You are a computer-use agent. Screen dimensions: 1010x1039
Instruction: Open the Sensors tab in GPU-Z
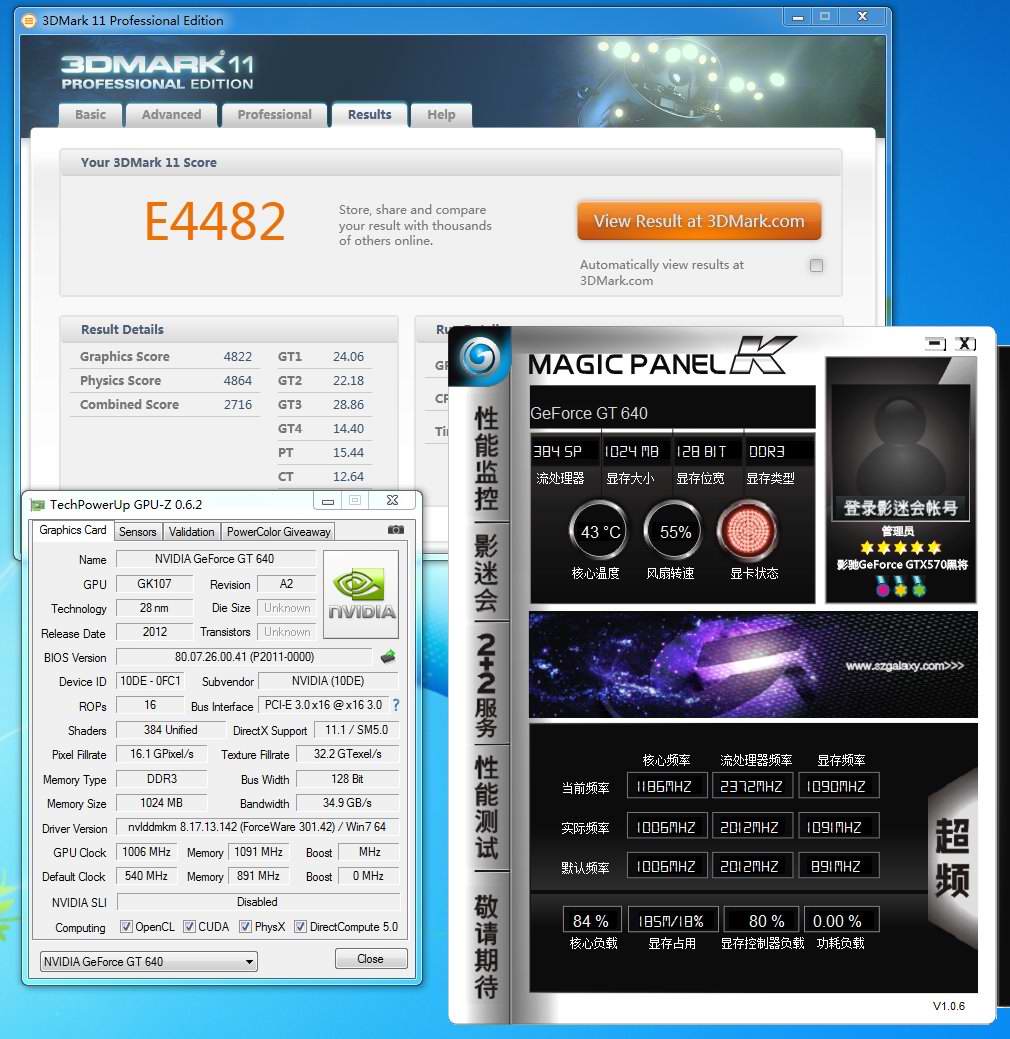(x=138, y=531)
